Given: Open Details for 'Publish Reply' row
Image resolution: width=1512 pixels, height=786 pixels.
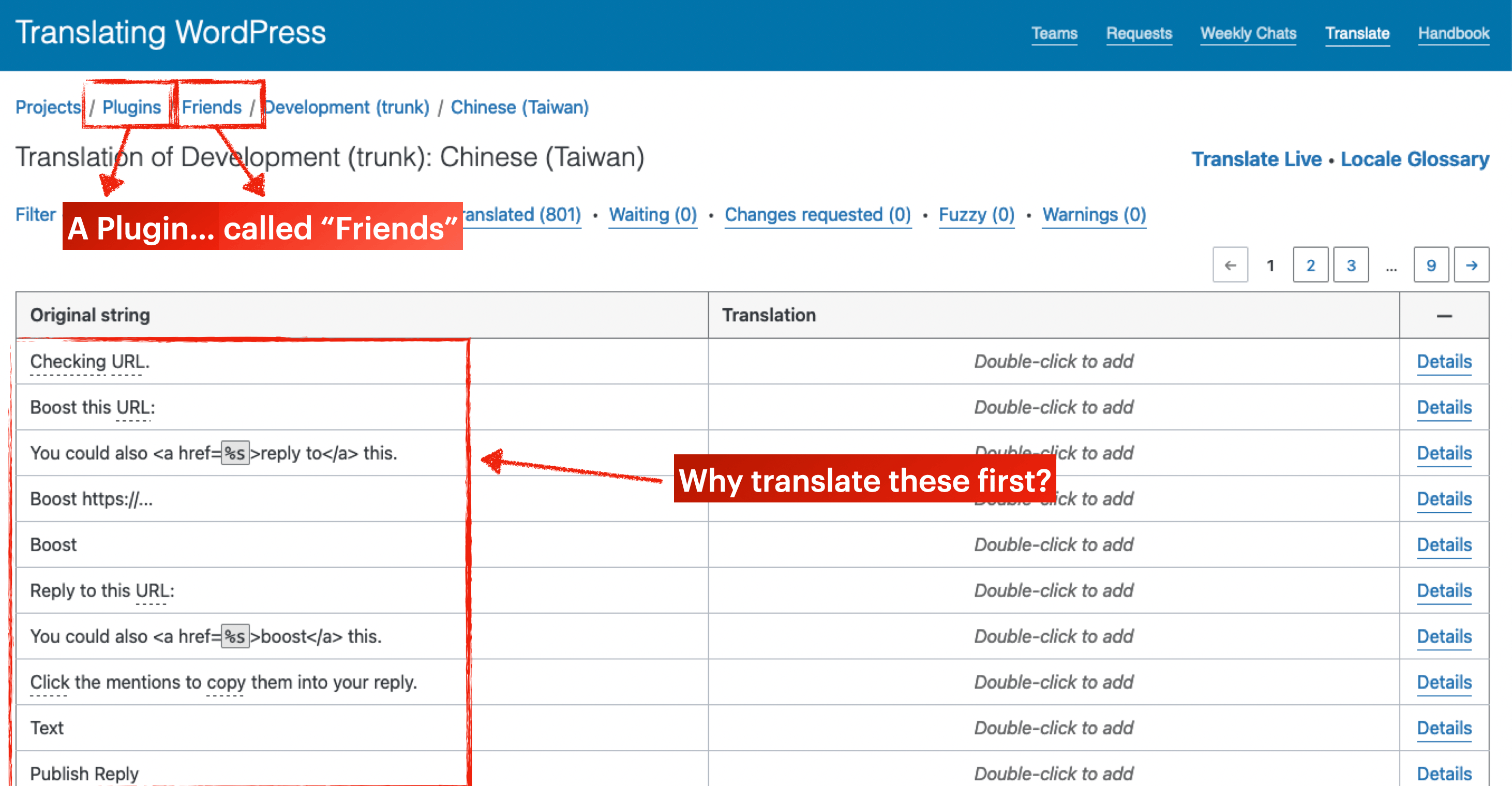Looking at the screenshot, I should click(x=1444, y=774).
